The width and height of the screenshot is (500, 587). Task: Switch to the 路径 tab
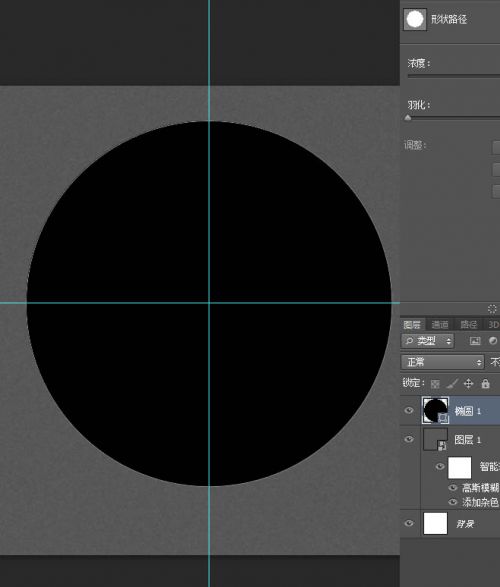pyautogui.click(x=469, y=325)
